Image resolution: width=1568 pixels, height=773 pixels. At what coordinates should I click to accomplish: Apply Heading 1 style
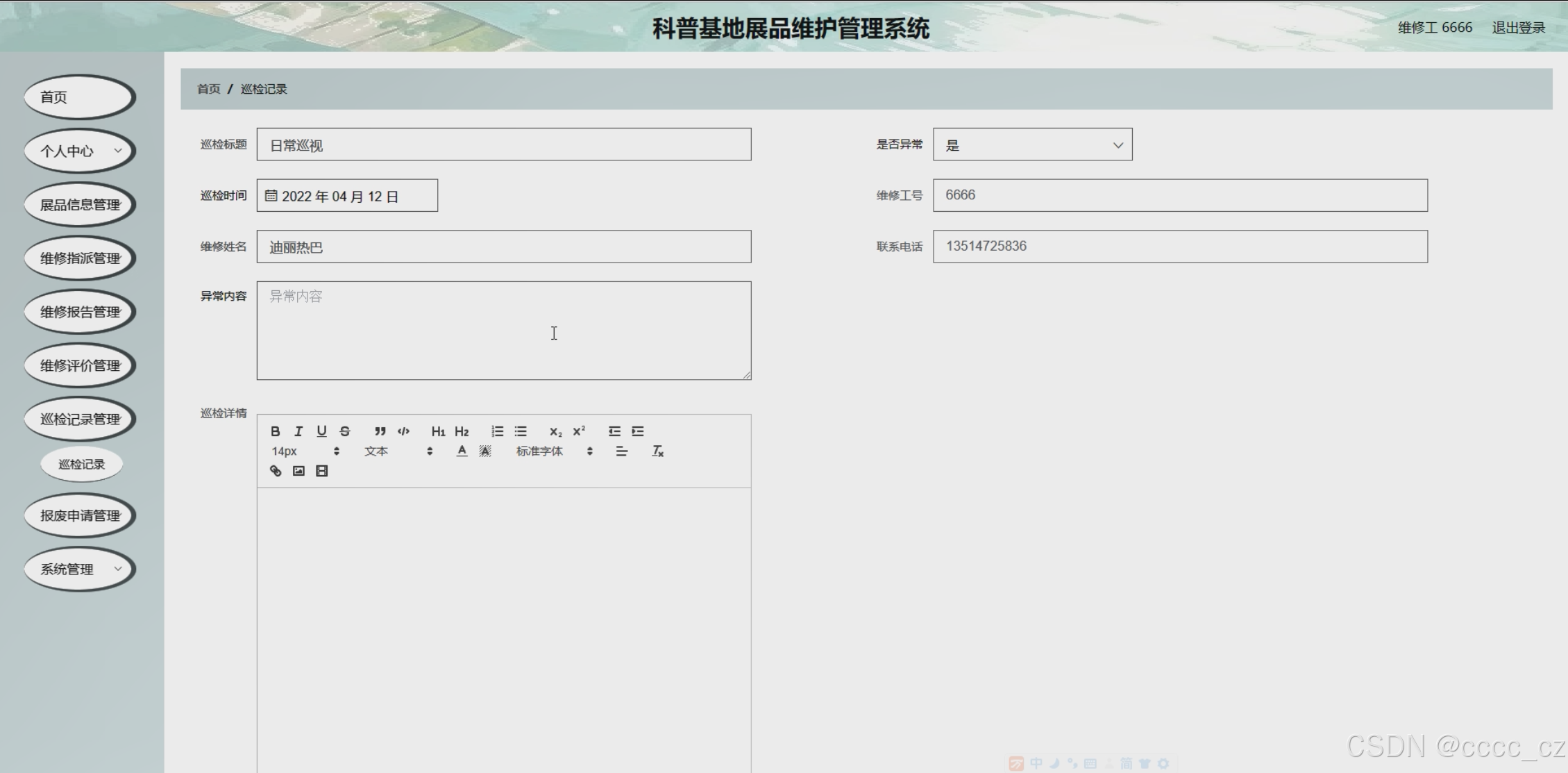pos(438,431)
